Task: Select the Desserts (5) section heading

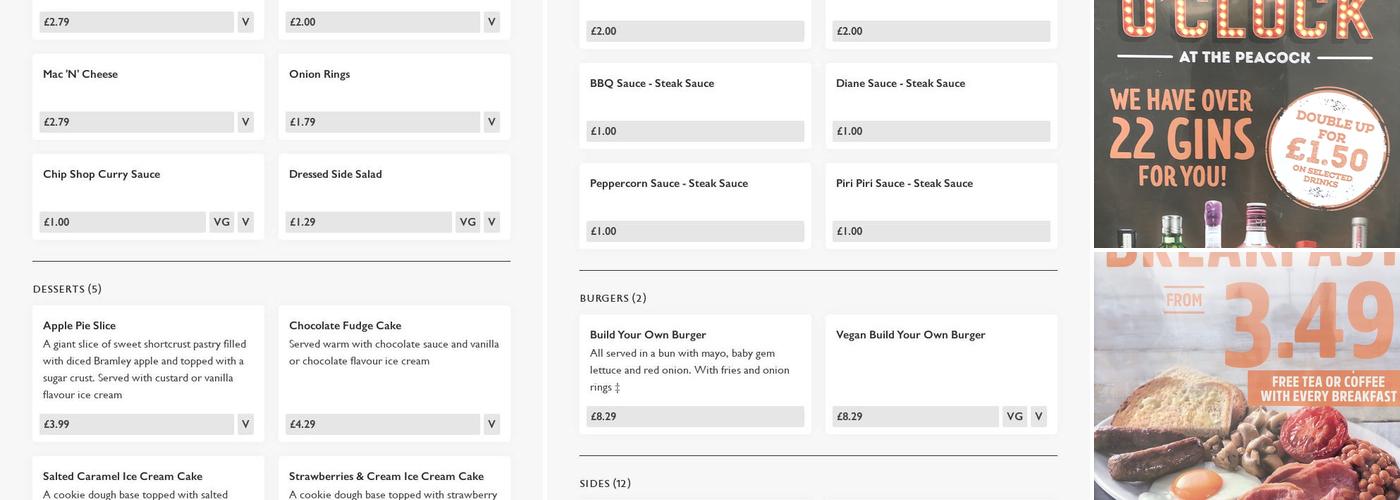Action: pyautogui.click(x=67, y=289)
